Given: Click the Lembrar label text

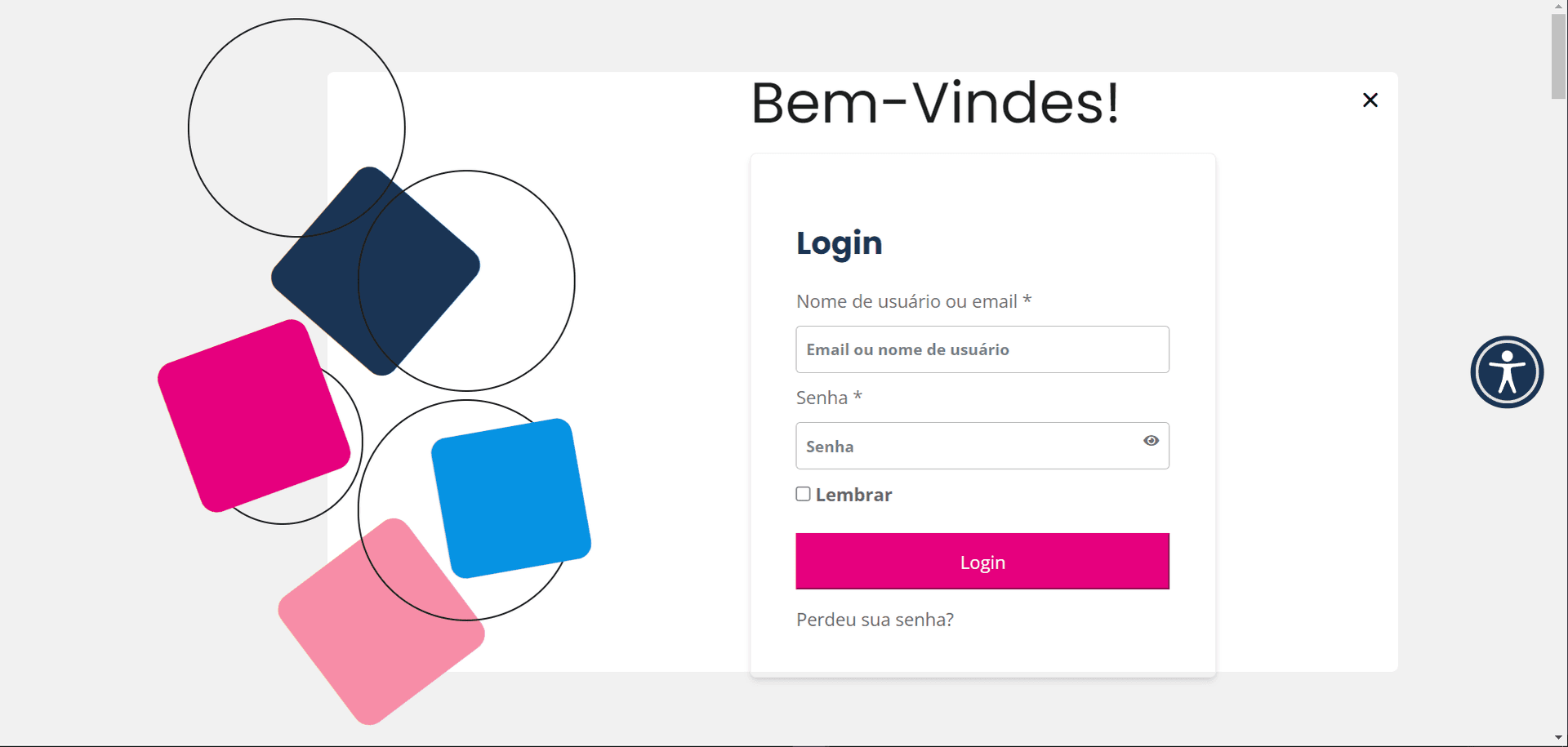Looking at the screenshot, I should pos(853,495).
